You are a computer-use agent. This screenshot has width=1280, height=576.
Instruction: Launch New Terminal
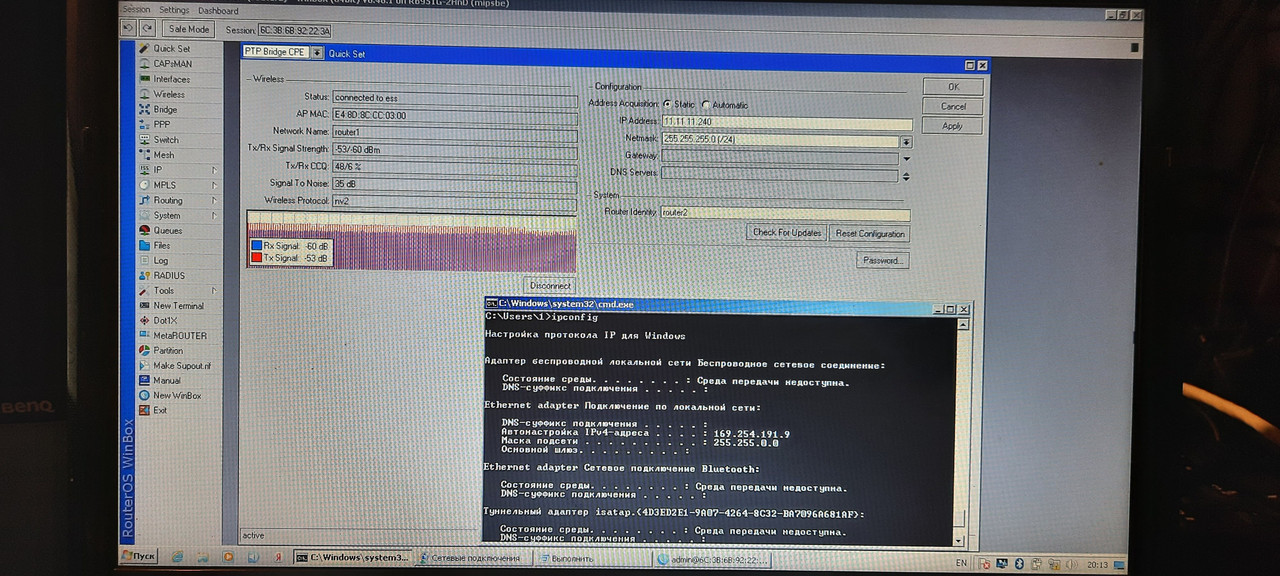(178, 306)
